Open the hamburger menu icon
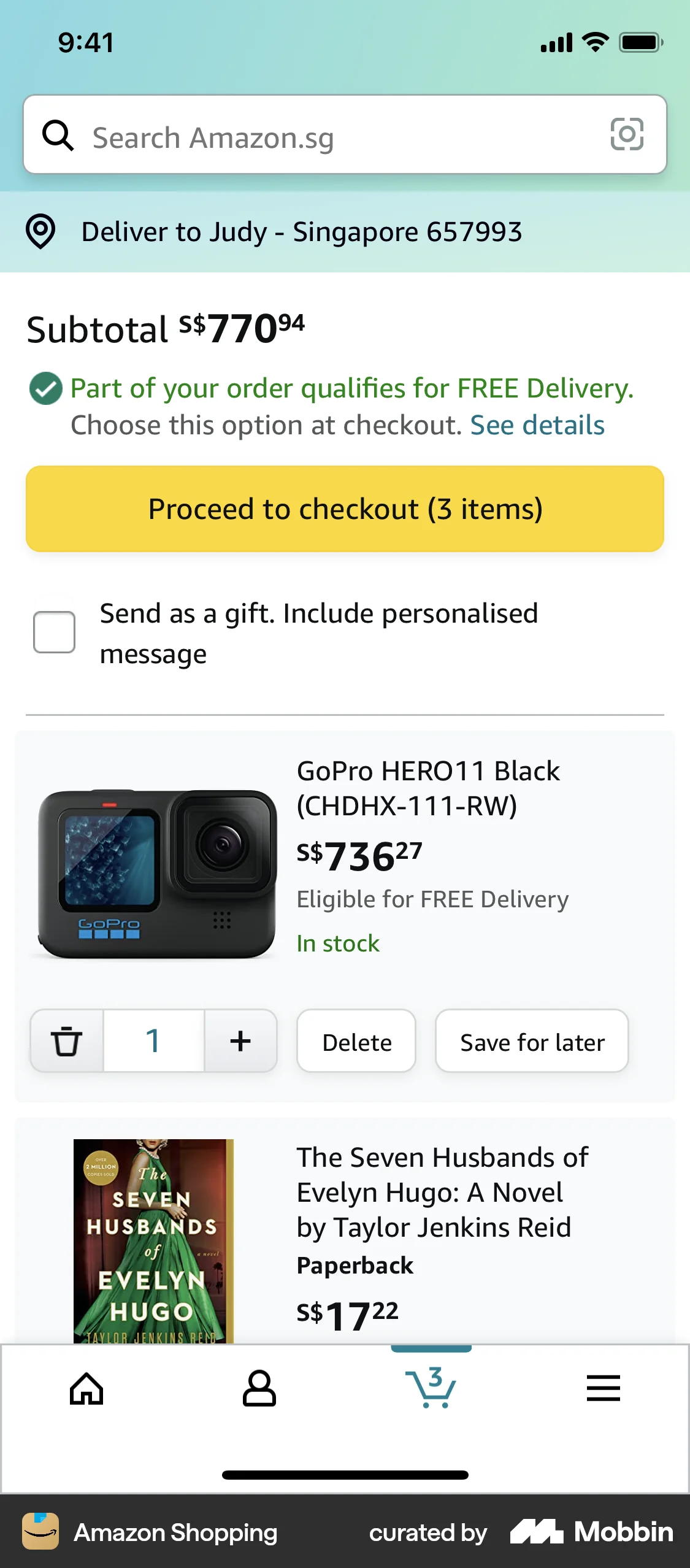The height and width of the screenshot is (1568, 690). 604,1389
